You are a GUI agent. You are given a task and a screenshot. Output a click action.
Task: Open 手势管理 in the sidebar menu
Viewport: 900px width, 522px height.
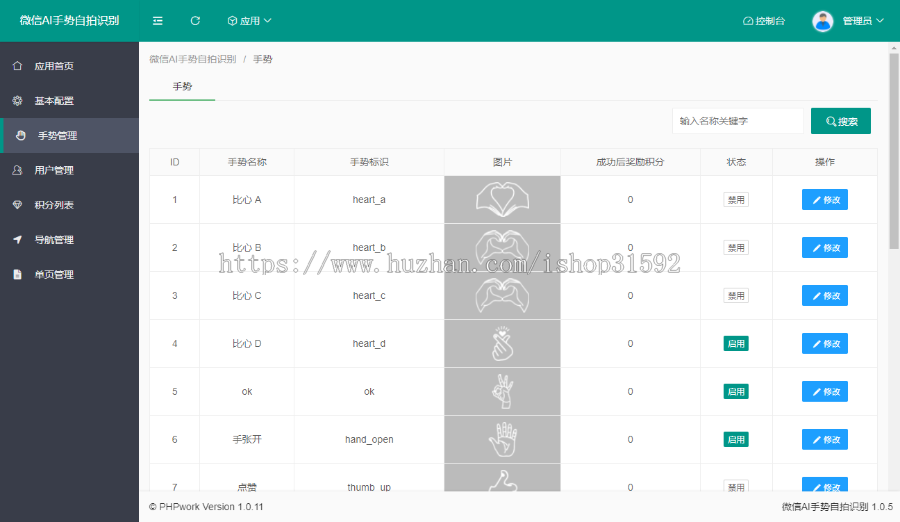[69, 136]
